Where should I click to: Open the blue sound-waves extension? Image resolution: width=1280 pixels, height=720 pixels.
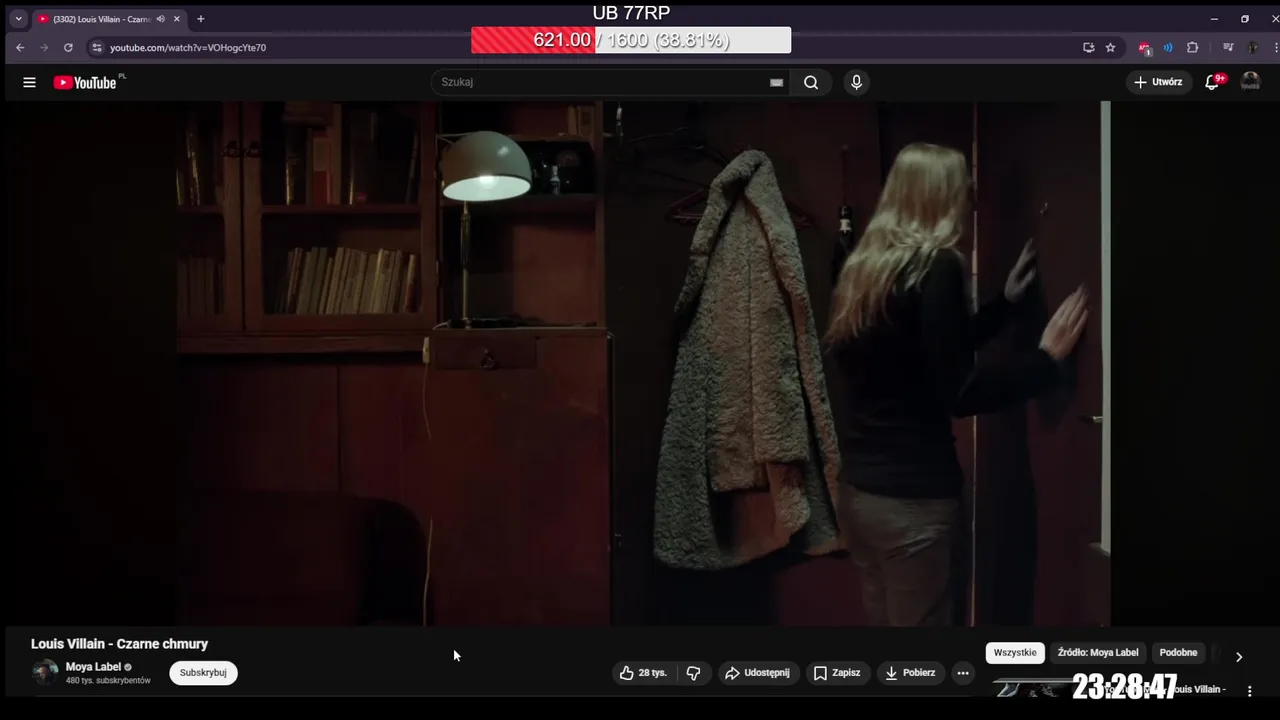click(1168, 47)
